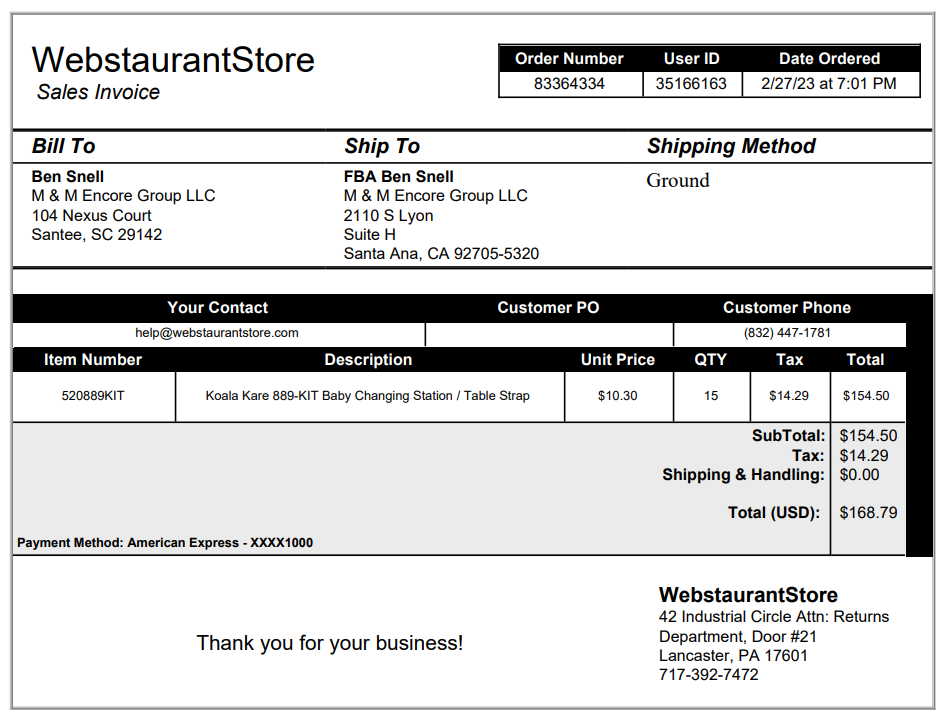Select Santa Ana, CA 92705-5320

[x=441, y=254]
